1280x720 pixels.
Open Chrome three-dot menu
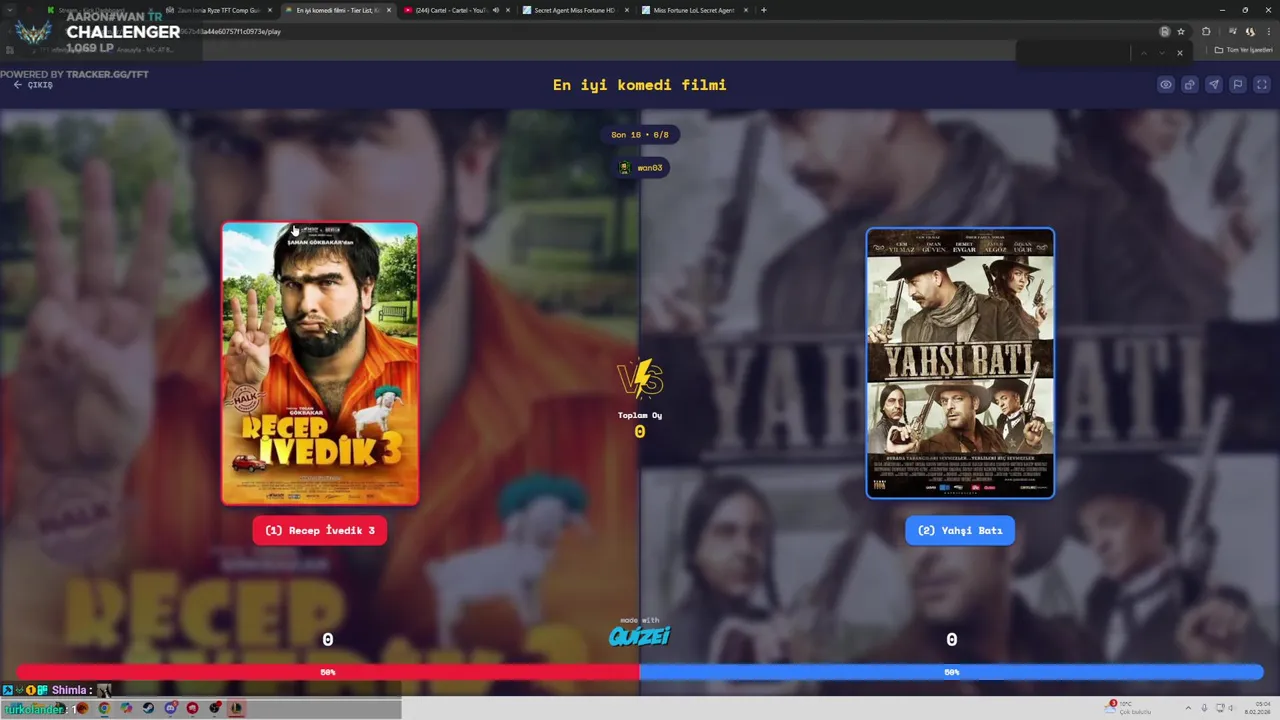(1269, 32)
